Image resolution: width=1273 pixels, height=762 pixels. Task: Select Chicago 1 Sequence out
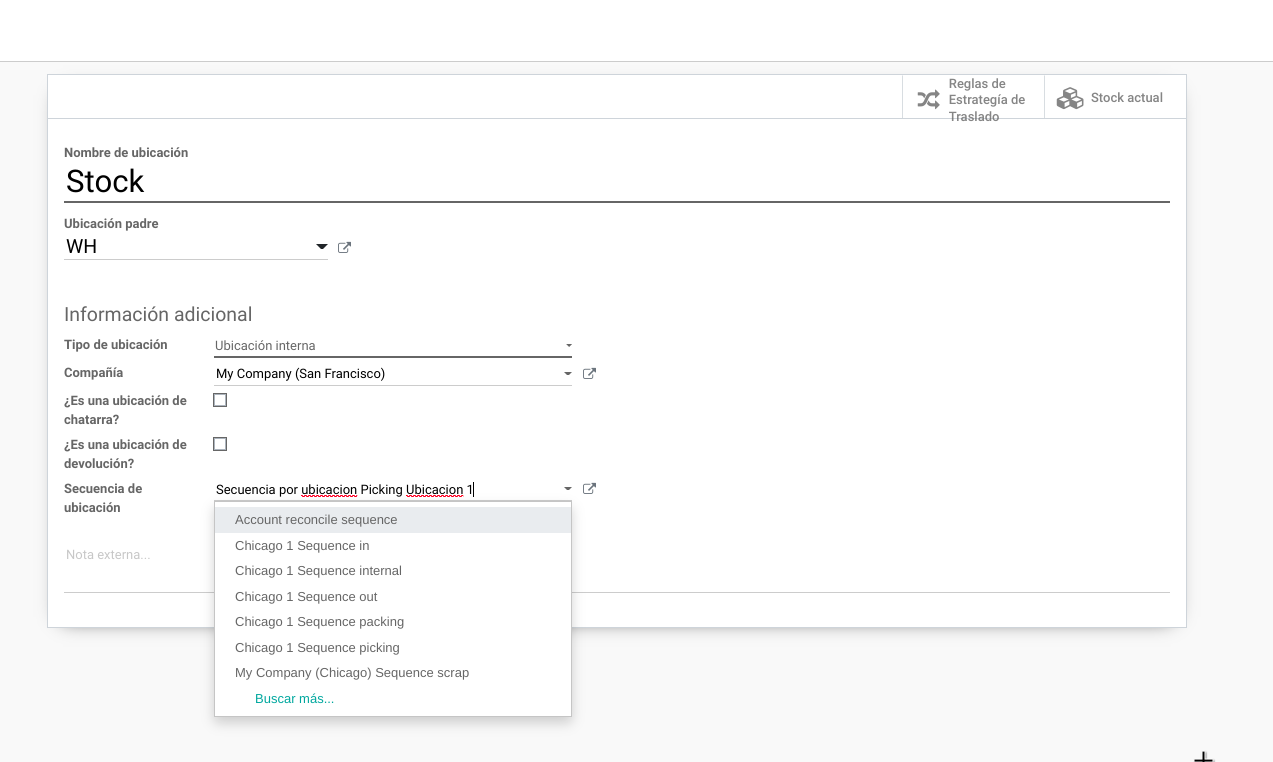click(393, 596)
